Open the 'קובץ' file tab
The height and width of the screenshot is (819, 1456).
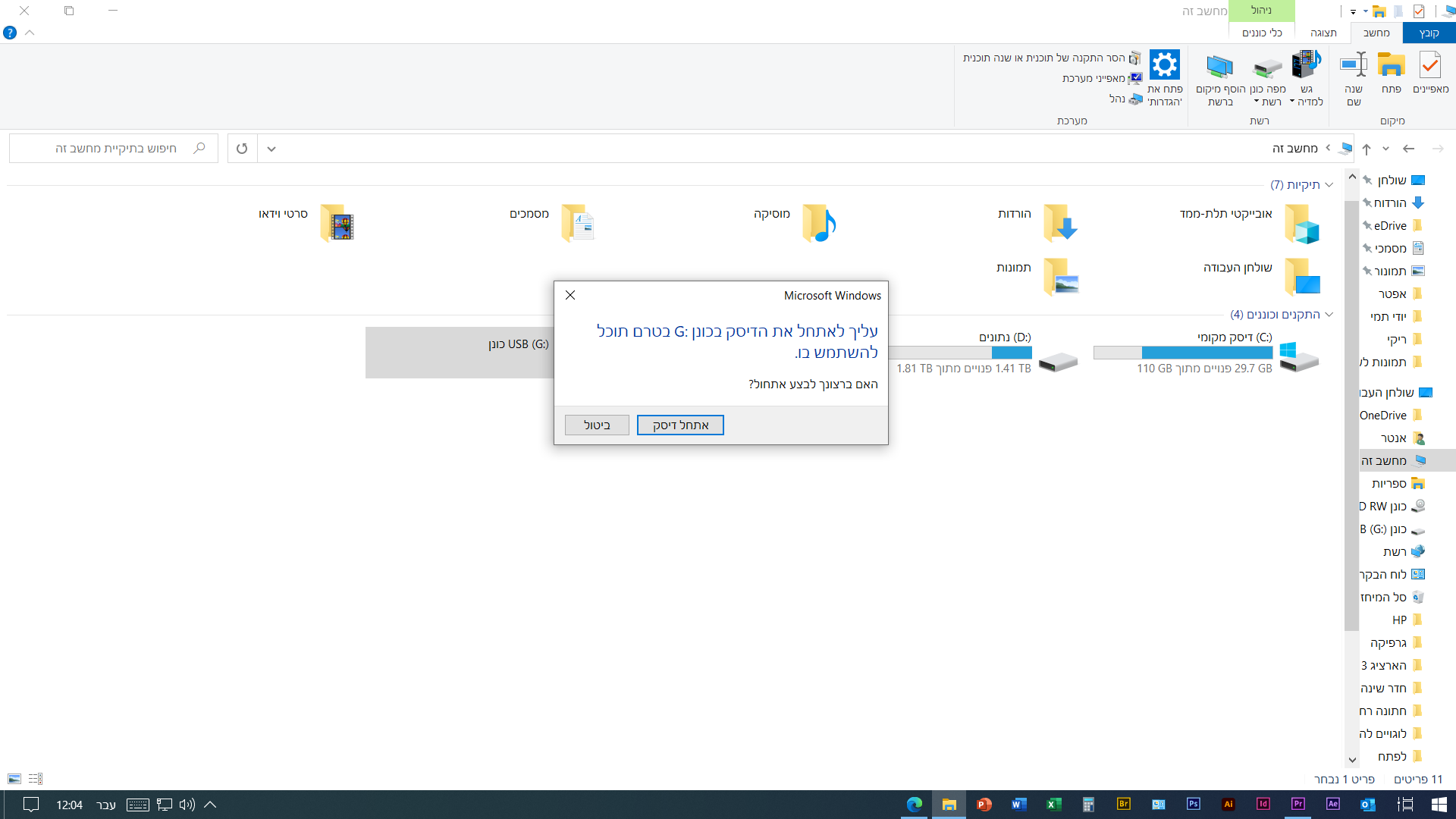(x=1429, y=33)
